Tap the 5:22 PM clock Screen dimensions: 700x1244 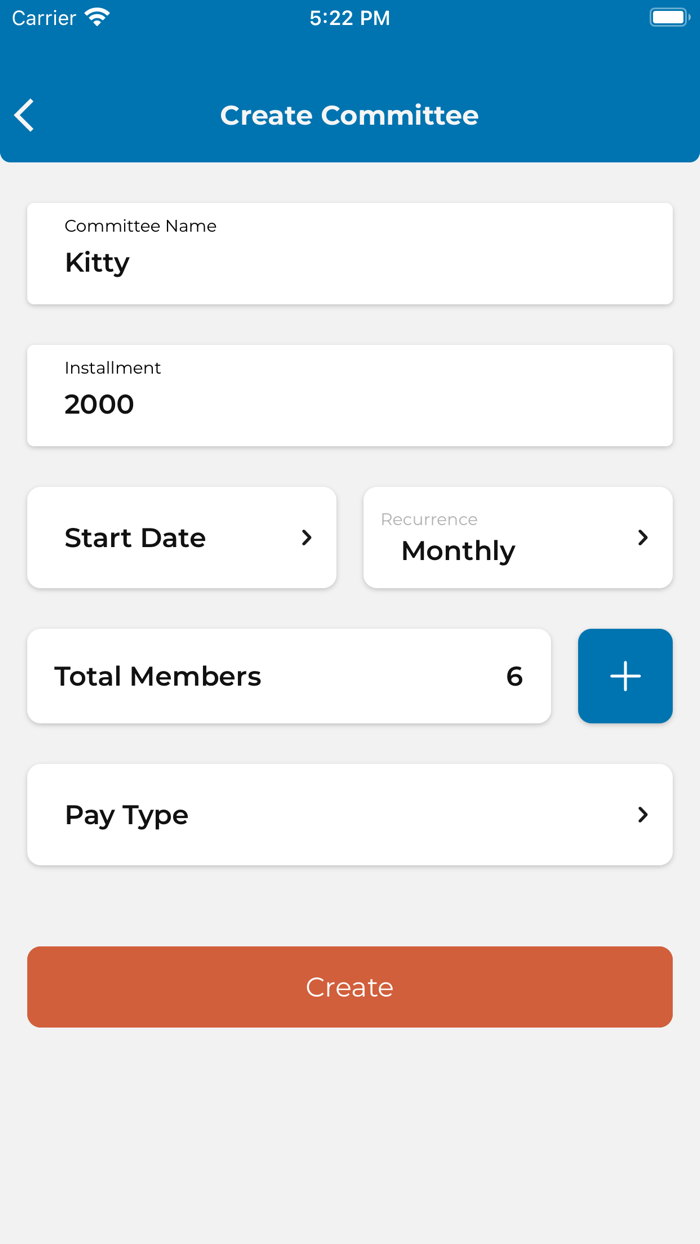(x=349, y=18)
